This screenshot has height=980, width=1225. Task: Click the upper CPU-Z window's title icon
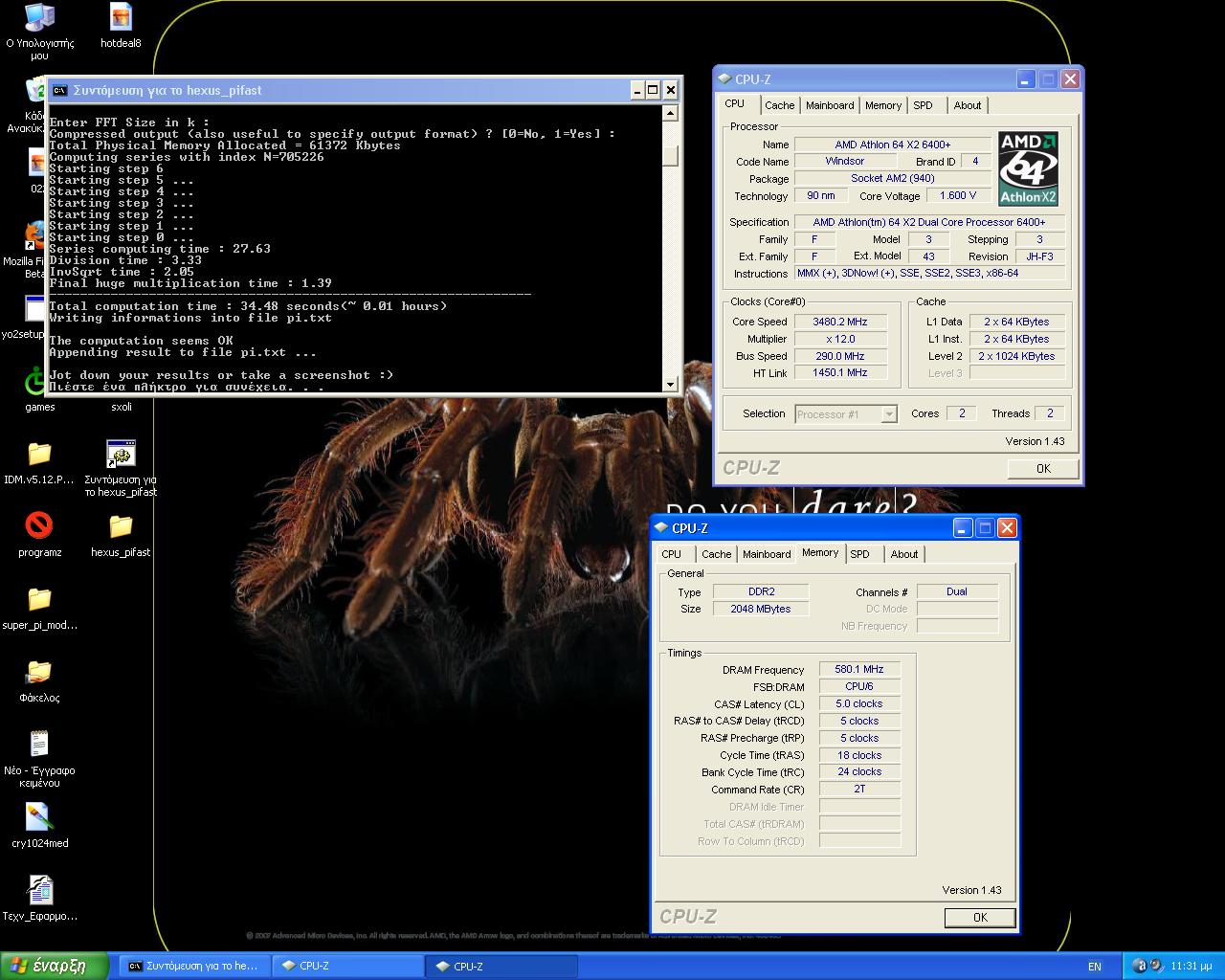(724, 79)
